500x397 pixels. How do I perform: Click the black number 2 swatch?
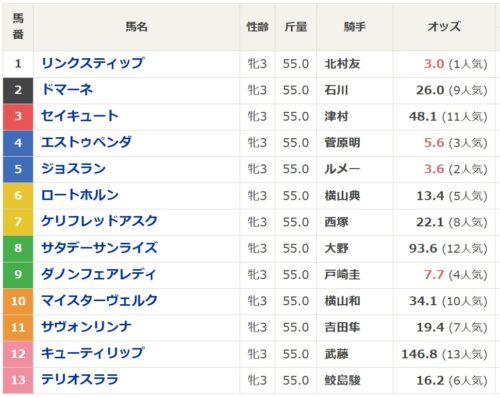pos(18,90)
